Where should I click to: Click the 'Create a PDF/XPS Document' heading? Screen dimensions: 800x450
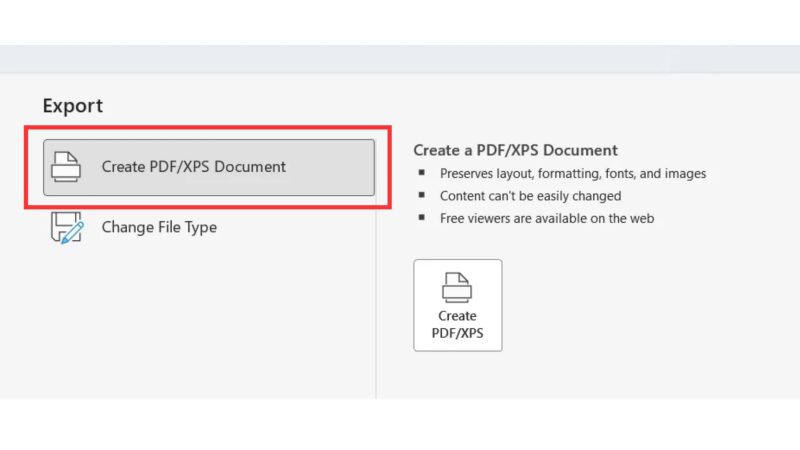pos(515,150)
